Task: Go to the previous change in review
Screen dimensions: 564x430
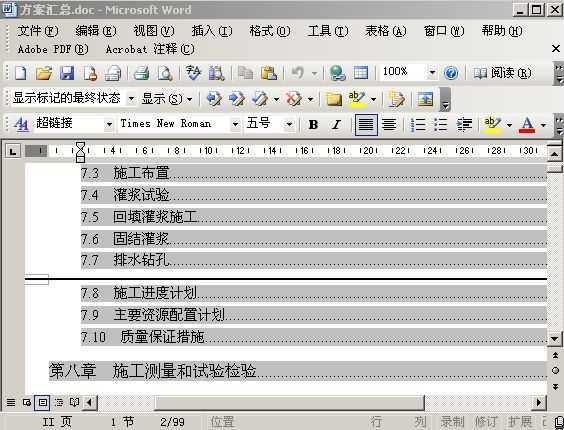Action: [x=214, y=99]
